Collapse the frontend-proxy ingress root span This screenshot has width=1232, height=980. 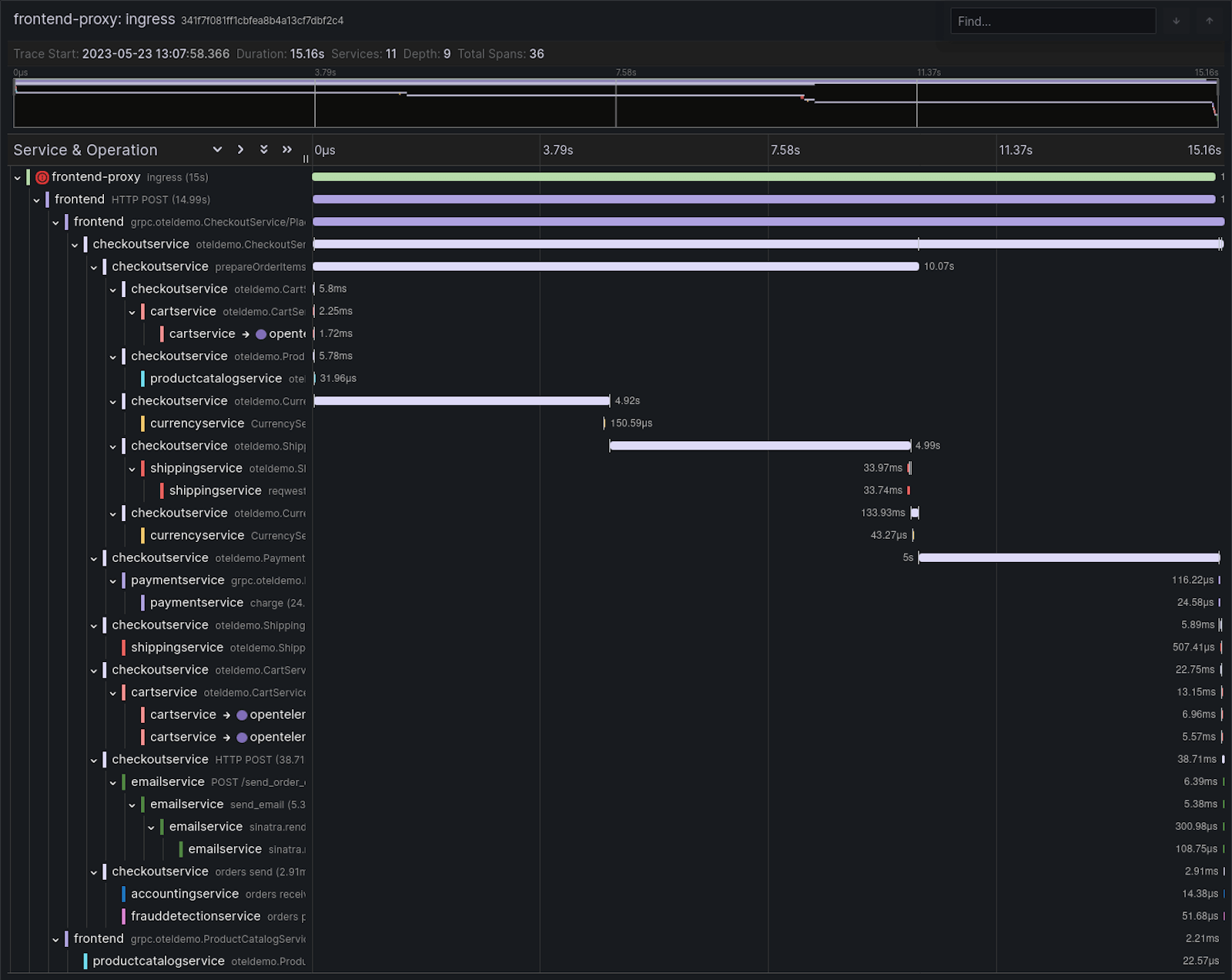[x=17, y=178]
